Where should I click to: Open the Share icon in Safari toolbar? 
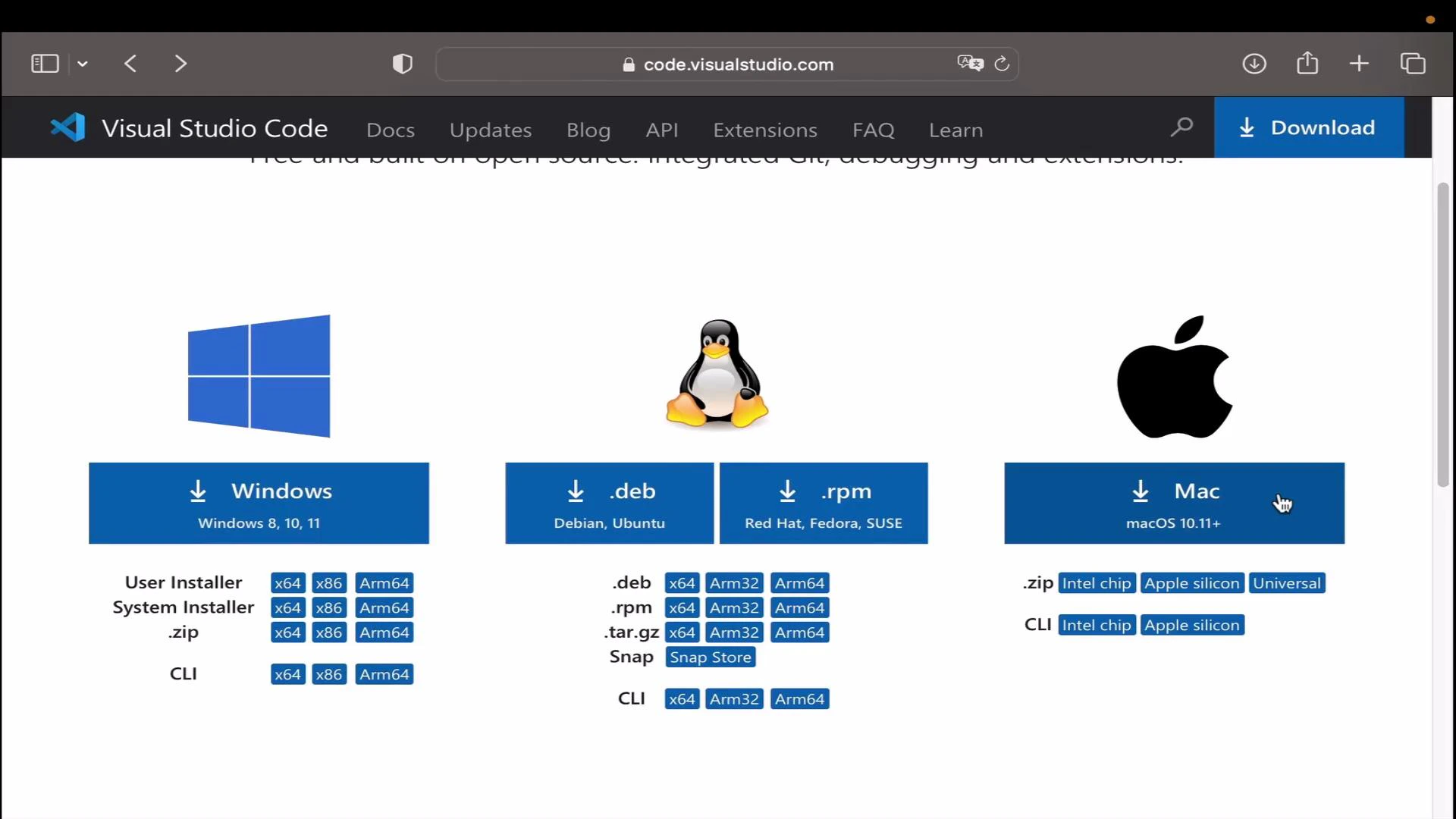(1307, 63)
